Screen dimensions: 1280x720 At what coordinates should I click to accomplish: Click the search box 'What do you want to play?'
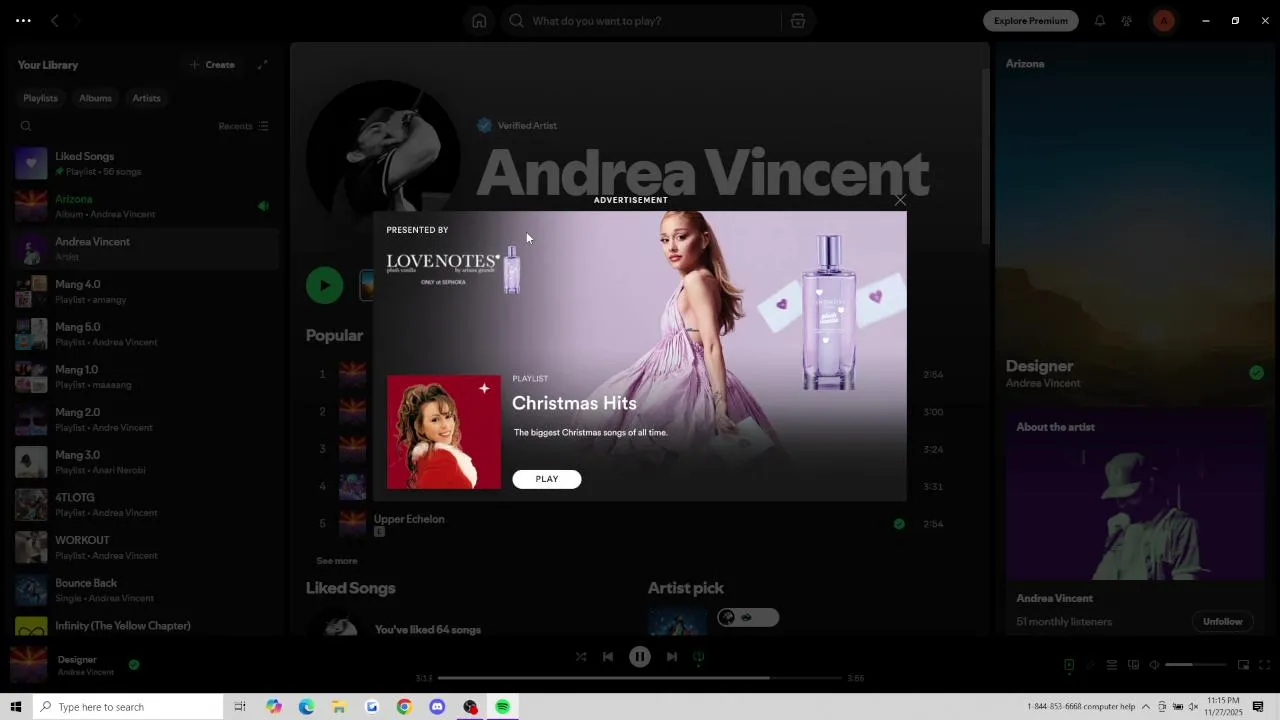pyautogui.click(x=640, y=21)
